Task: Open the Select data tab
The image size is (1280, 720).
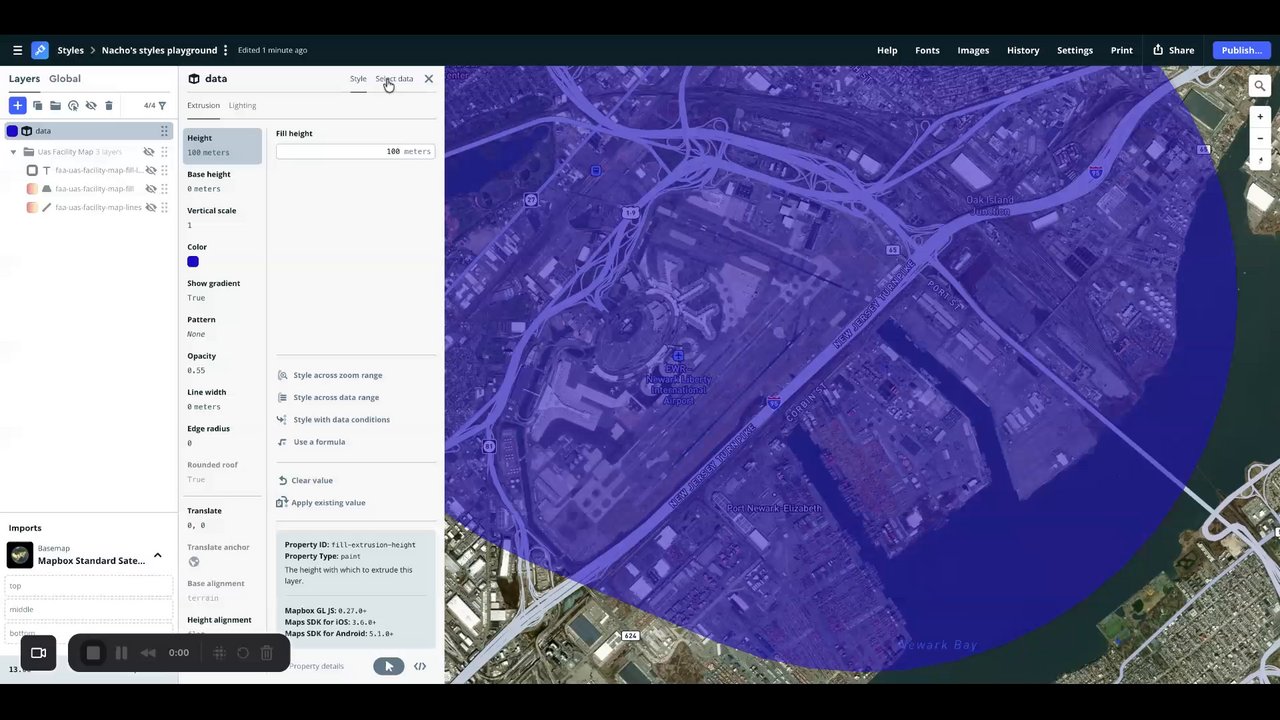Action: [394, 79]
